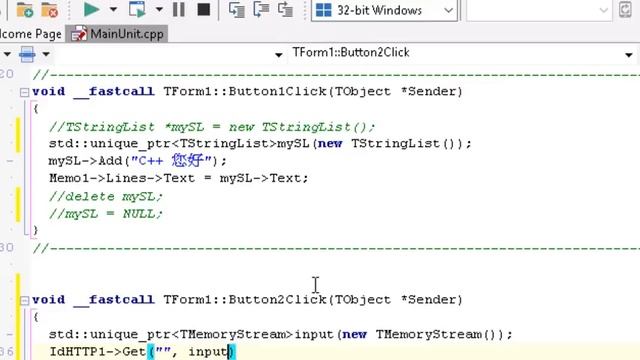Click the //delete mySL; comment line
Screen dimensions: 640x360
(x=105, y=196)
